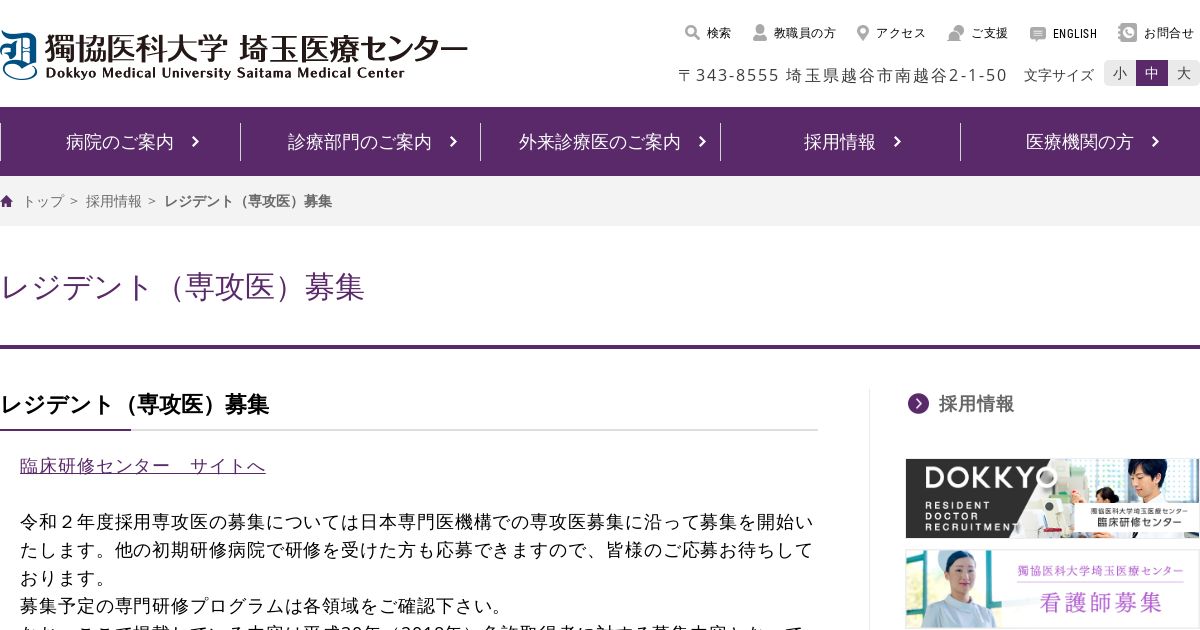Open the 検索 search link
Screen dimensions: 1200x630
pos(719,33)
